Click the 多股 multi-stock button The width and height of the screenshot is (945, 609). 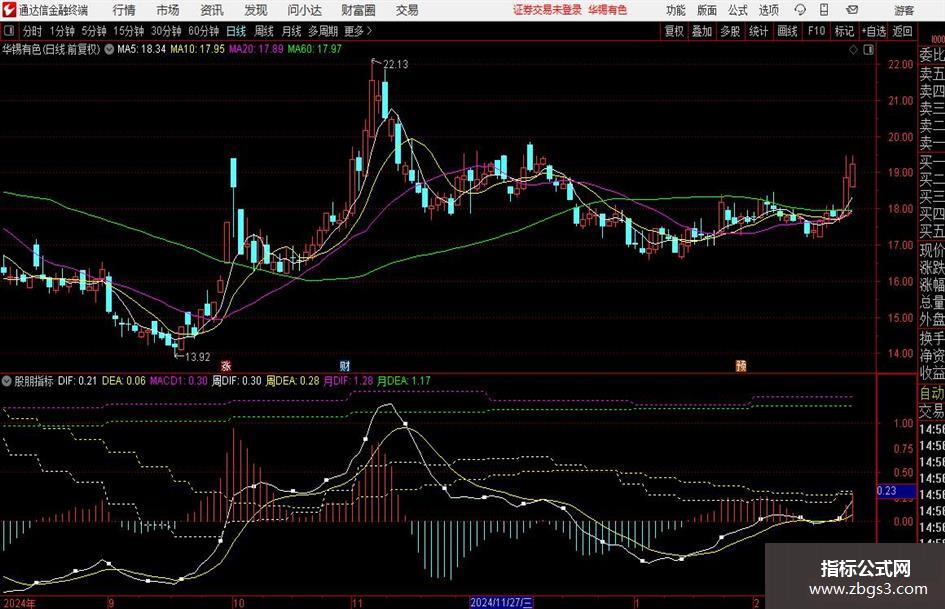730,31
